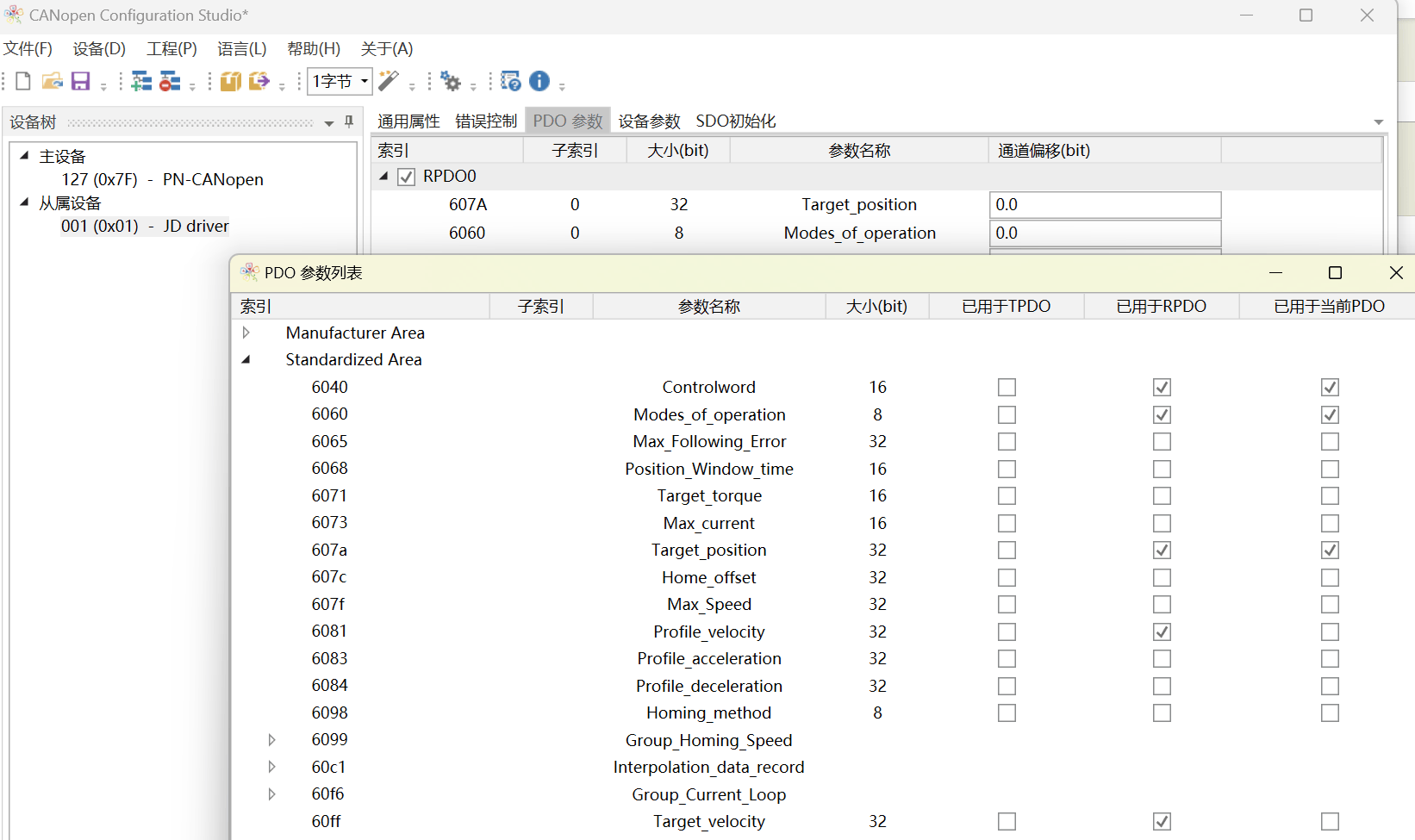Uncheck the RPDO0 checkbox
This screenshot has width=1415, height=840.
point(406,177)
